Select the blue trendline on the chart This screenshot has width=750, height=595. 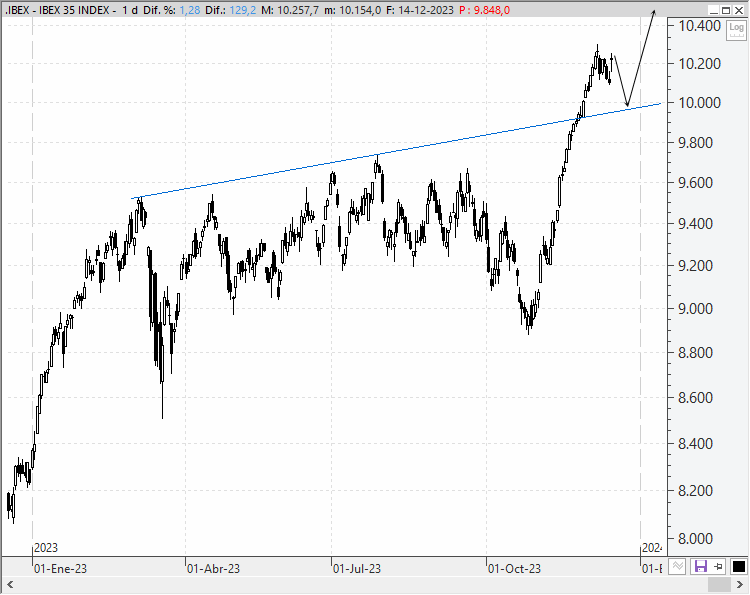[397, 151]
